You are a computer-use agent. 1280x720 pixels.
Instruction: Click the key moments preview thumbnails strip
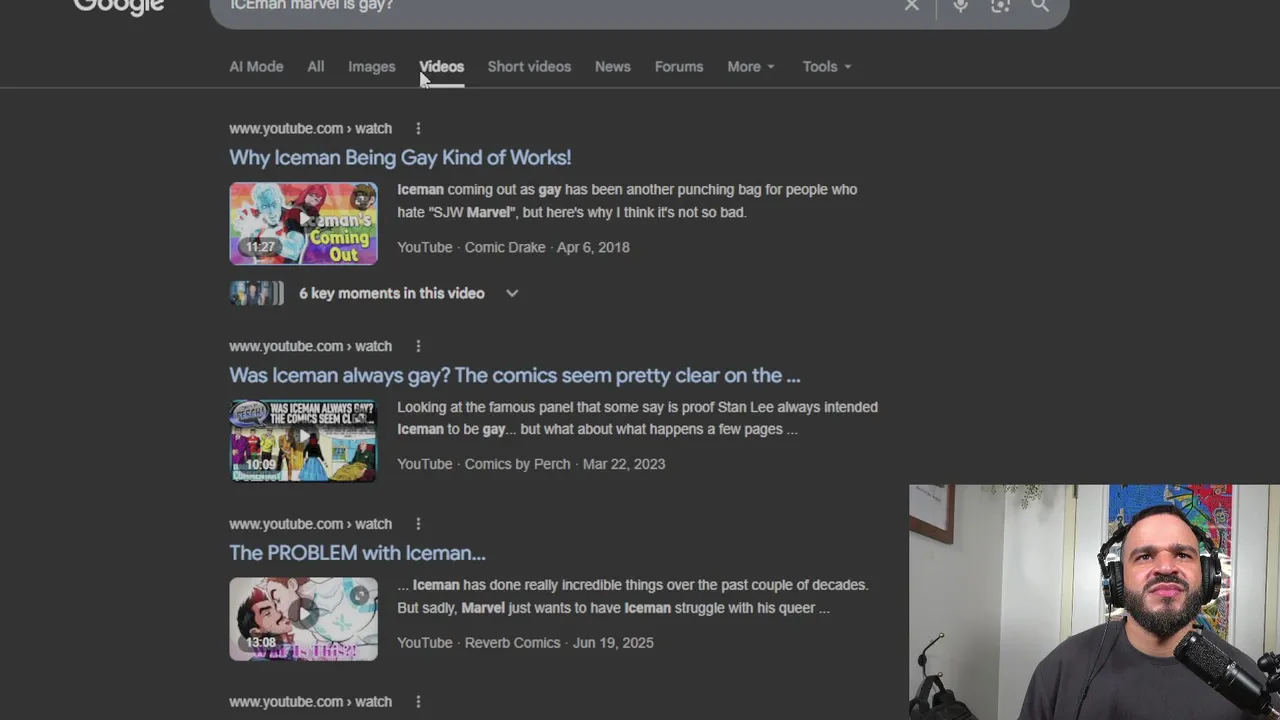point(257,293)
